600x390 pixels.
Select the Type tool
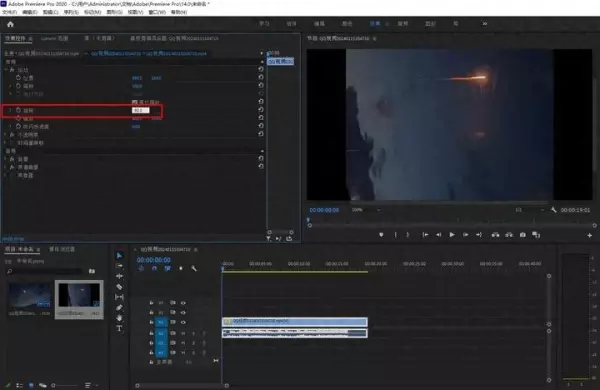click(x=119, y=328)
